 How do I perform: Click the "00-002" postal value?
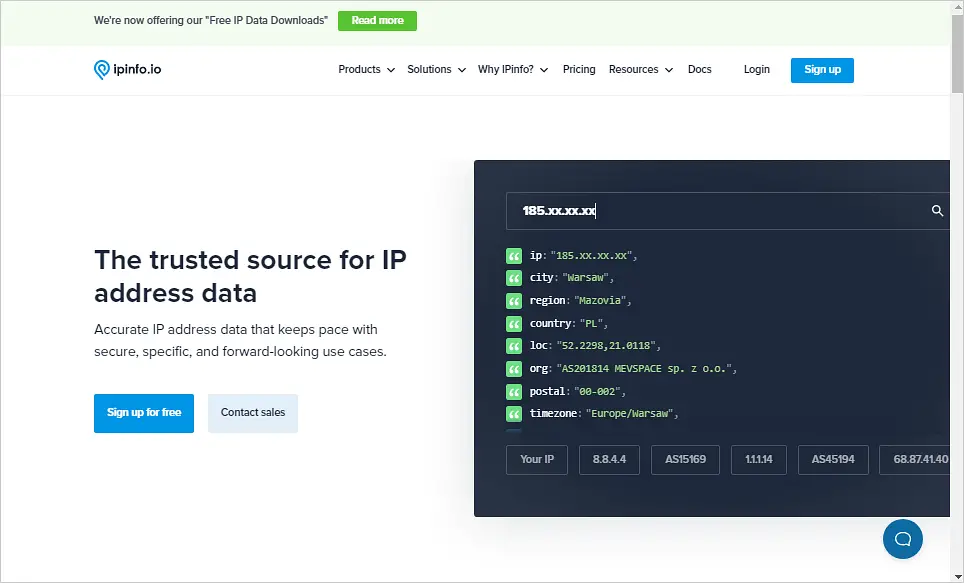click(597, 392)
